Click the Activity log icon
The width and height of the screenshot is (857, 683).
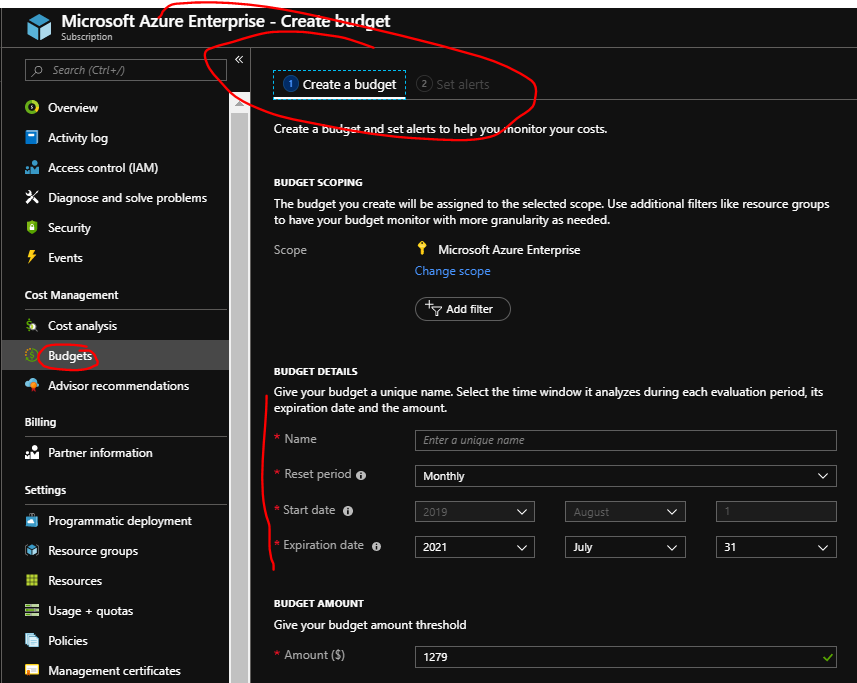(32, 137)
